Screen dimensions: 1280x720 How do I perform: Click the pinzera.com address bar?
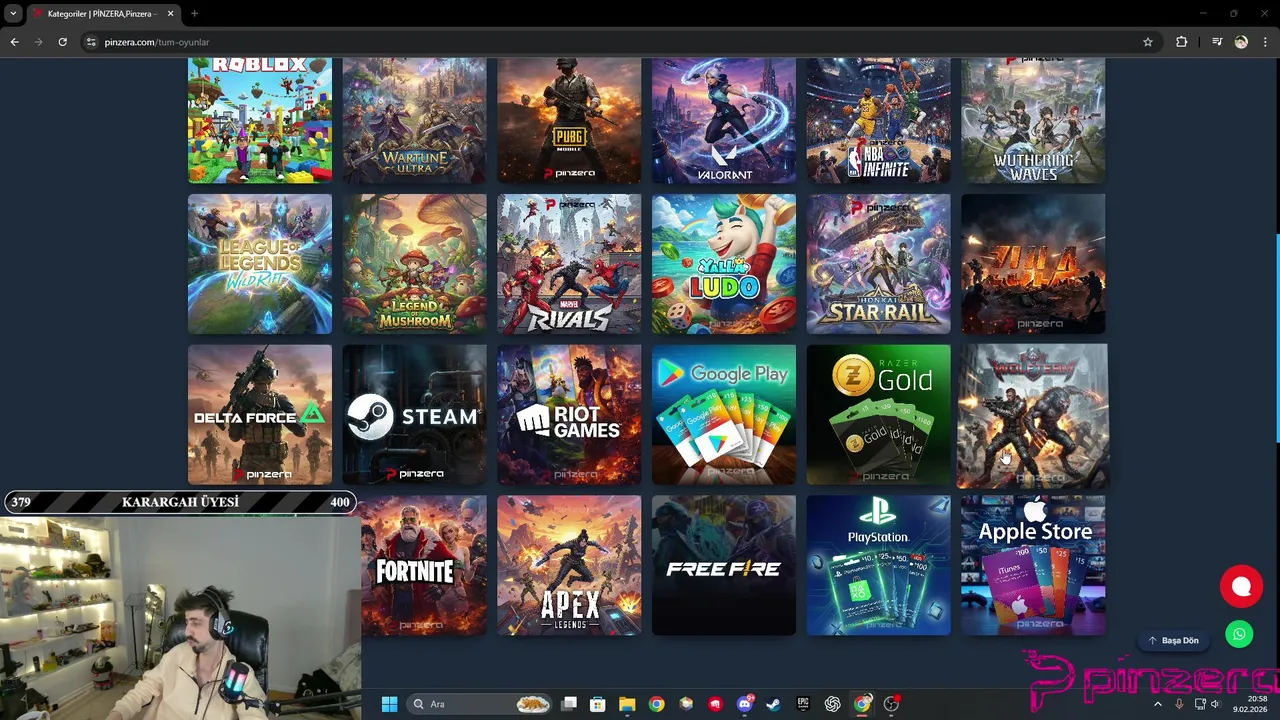pos(620,42)
